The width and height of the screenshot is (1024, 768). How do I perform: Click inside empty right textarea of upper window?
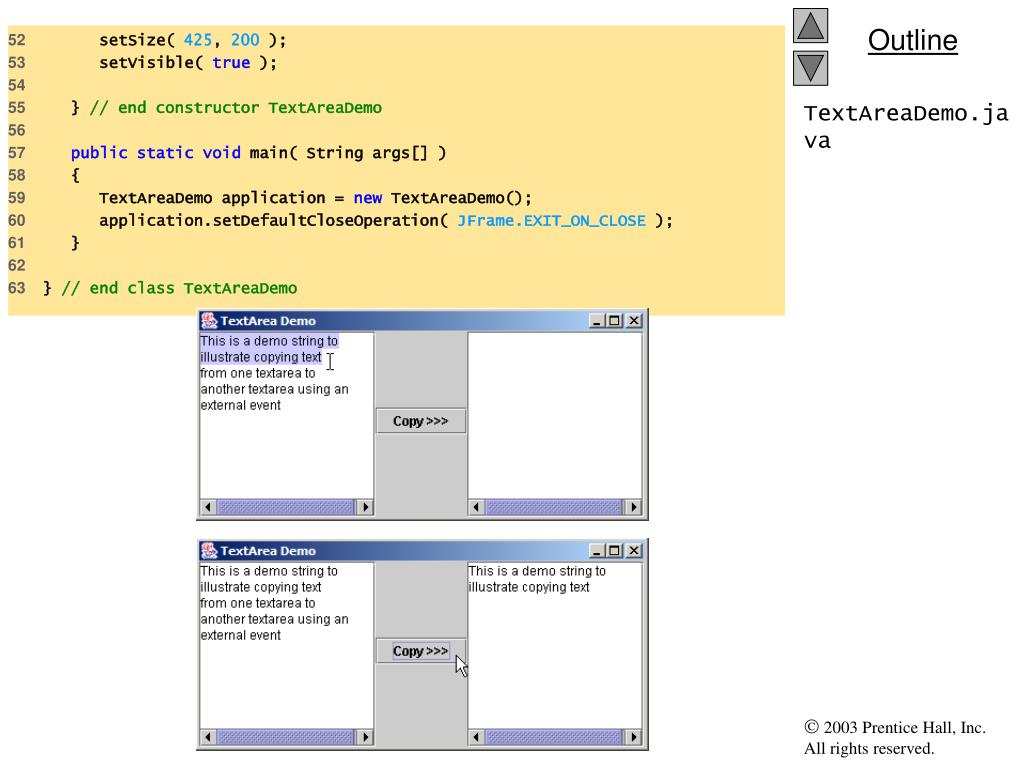click(554, 415)
